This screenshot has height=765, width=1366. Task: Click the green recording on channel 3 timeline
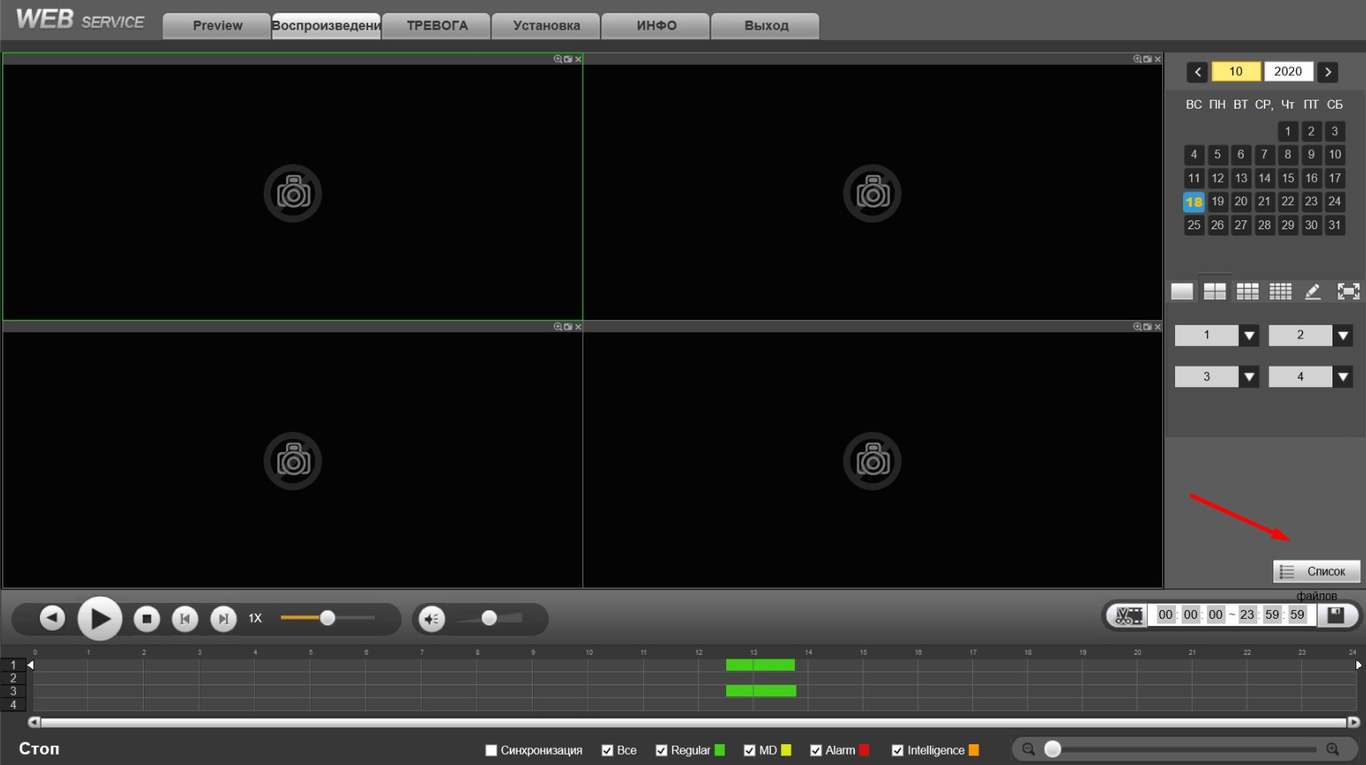click(x=761, y=691)
